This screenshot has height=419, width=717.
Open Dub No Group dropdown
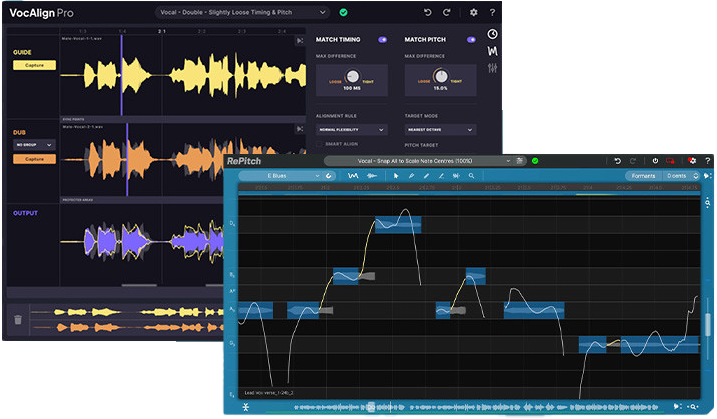(x=34, y=145)
